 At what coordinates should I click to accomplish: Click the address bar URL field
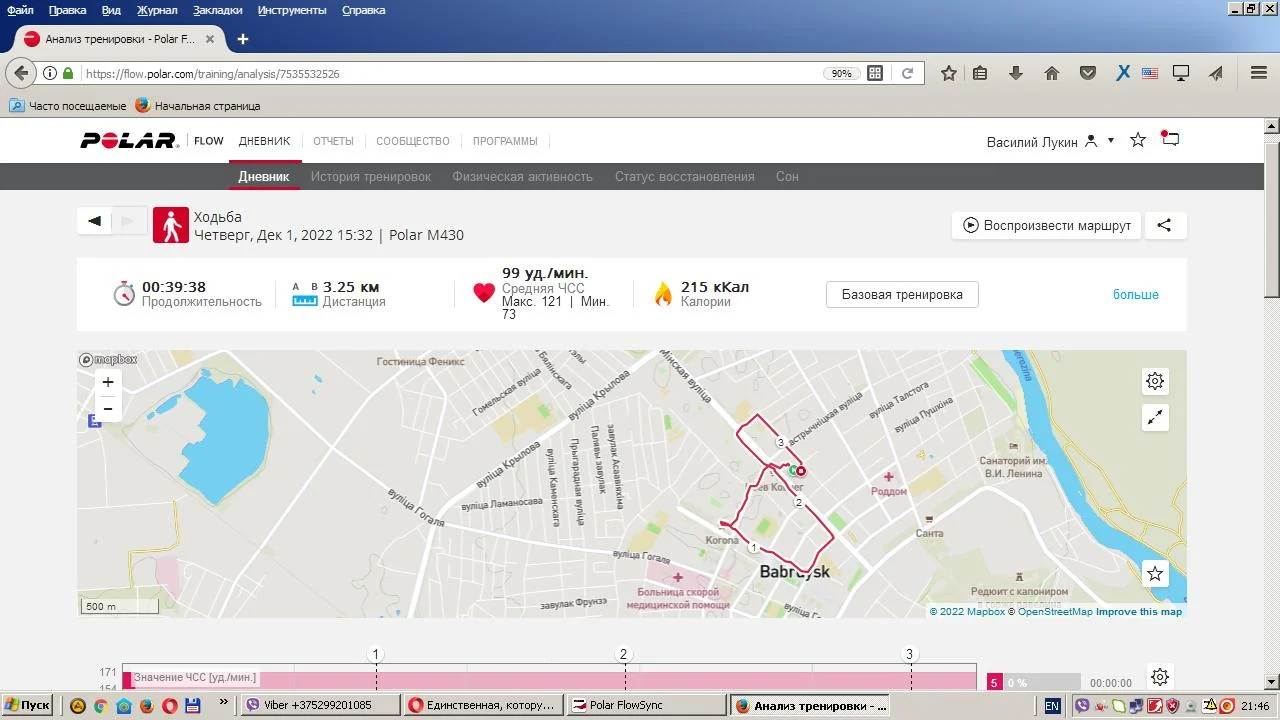point(450,73)
